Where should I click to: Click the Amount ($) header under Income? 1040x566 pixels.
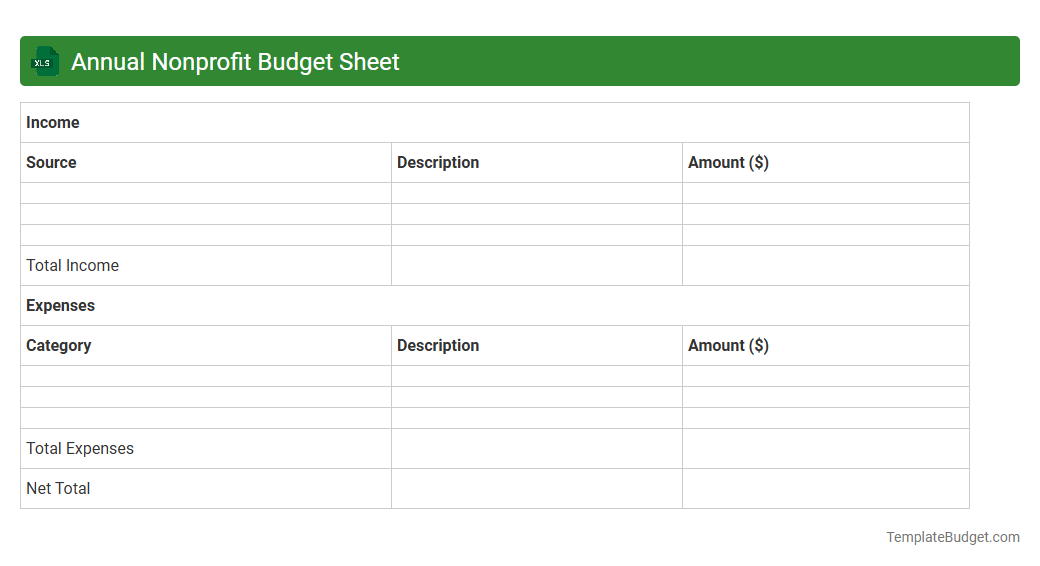(728, 163)
